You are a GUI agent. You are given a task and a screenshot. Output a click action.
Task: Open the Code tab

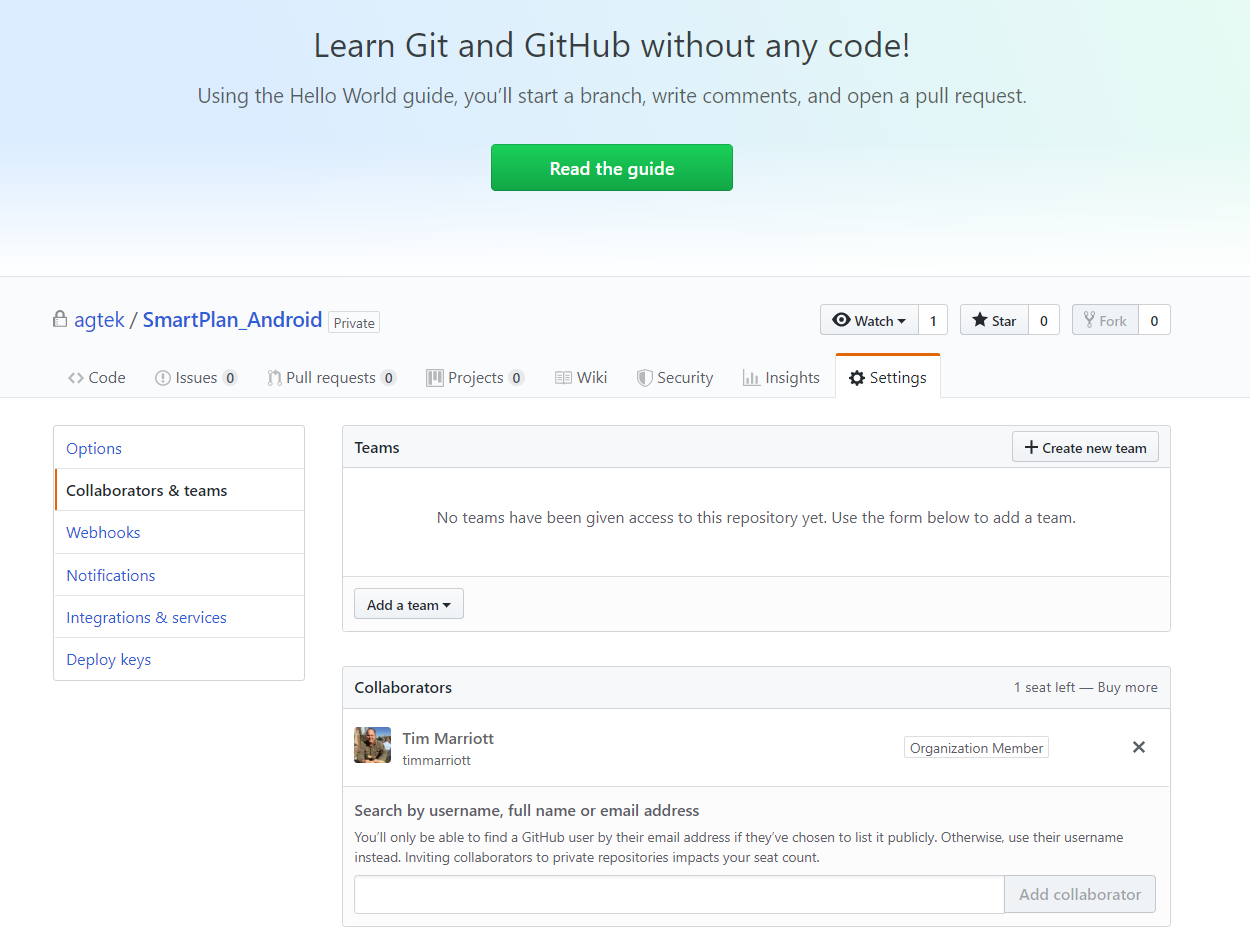tap(97, 377)
